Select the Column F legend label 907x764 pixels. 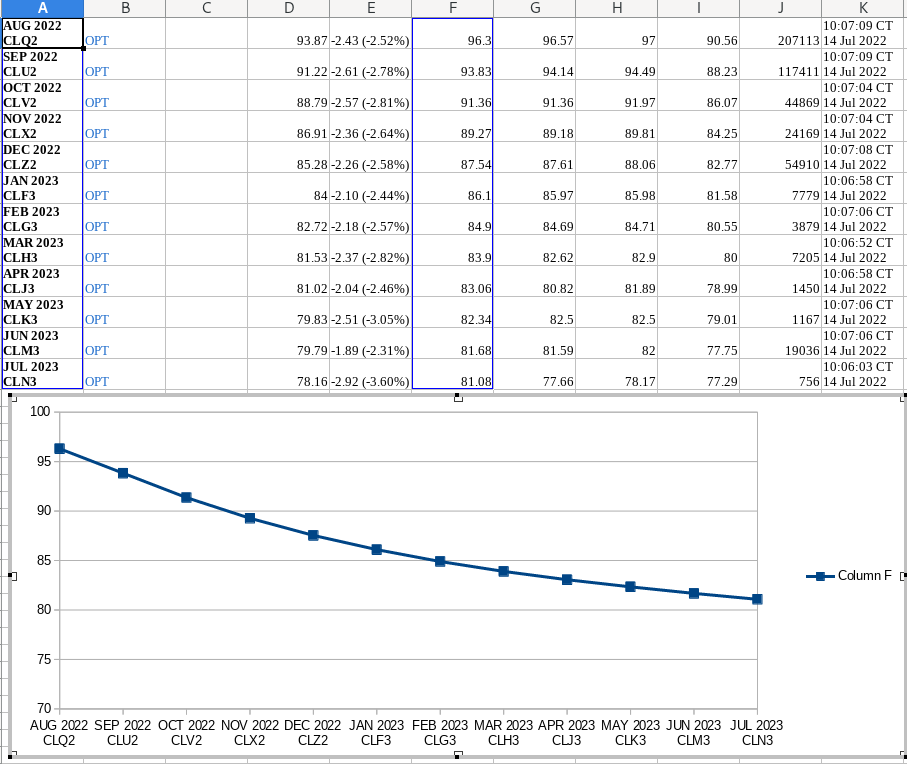(864, 576)
